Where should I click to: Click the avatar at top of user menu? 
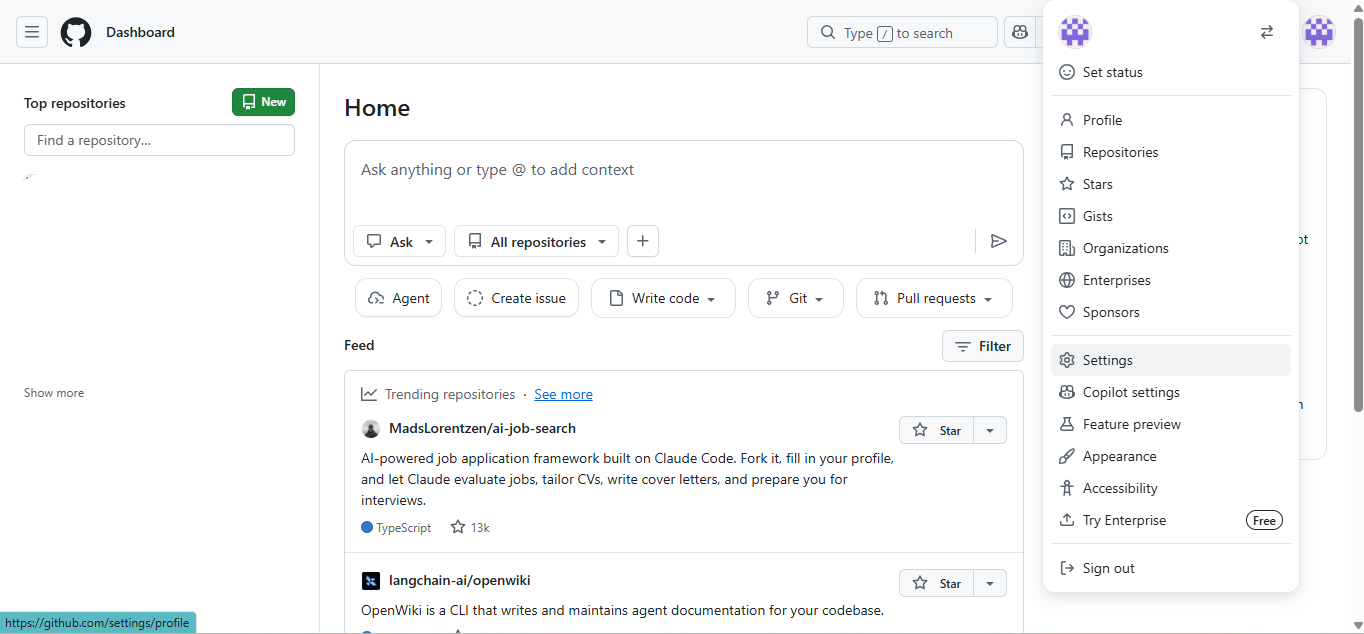click(x=1075, y=32)
